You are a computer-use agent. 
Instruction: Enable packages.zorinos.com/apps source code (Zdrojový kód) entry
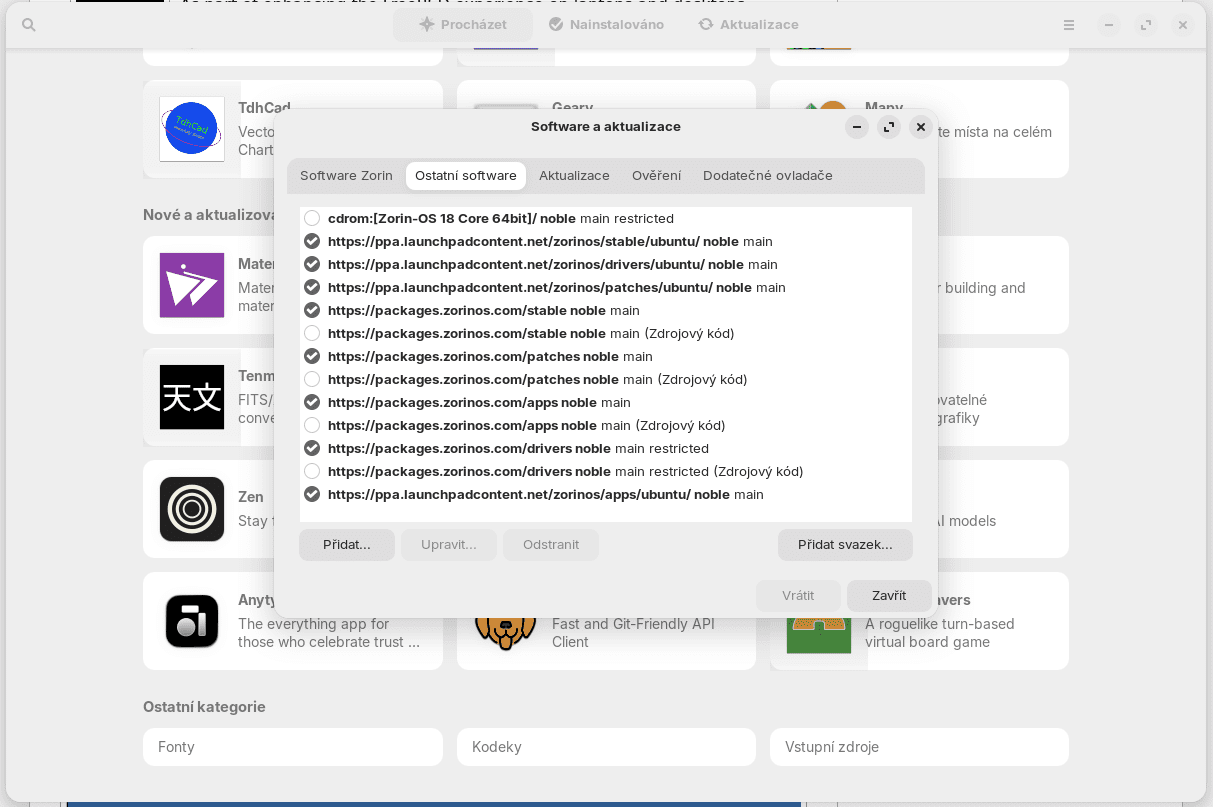312,425
